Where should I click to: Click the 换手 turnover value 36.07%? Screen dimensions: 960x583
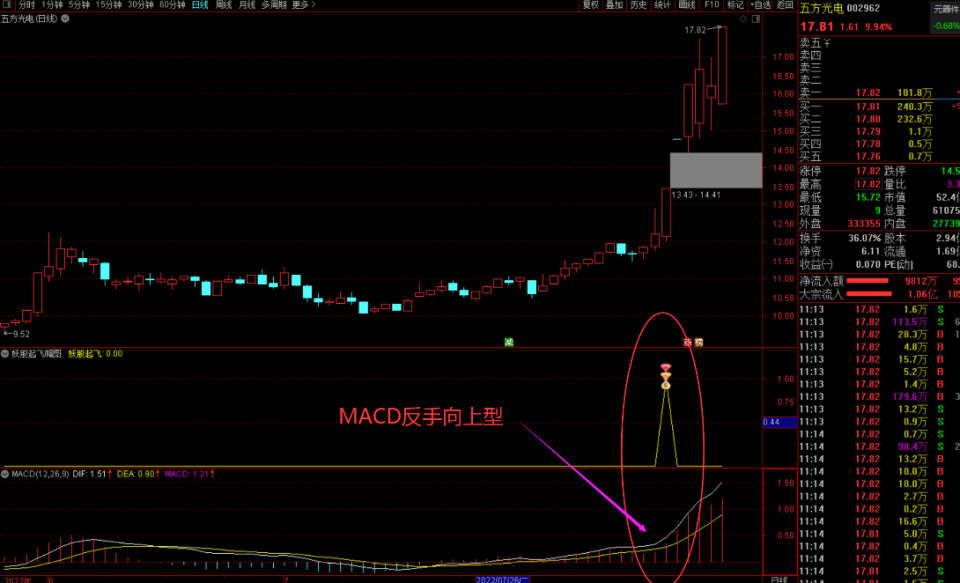point(864,238)
